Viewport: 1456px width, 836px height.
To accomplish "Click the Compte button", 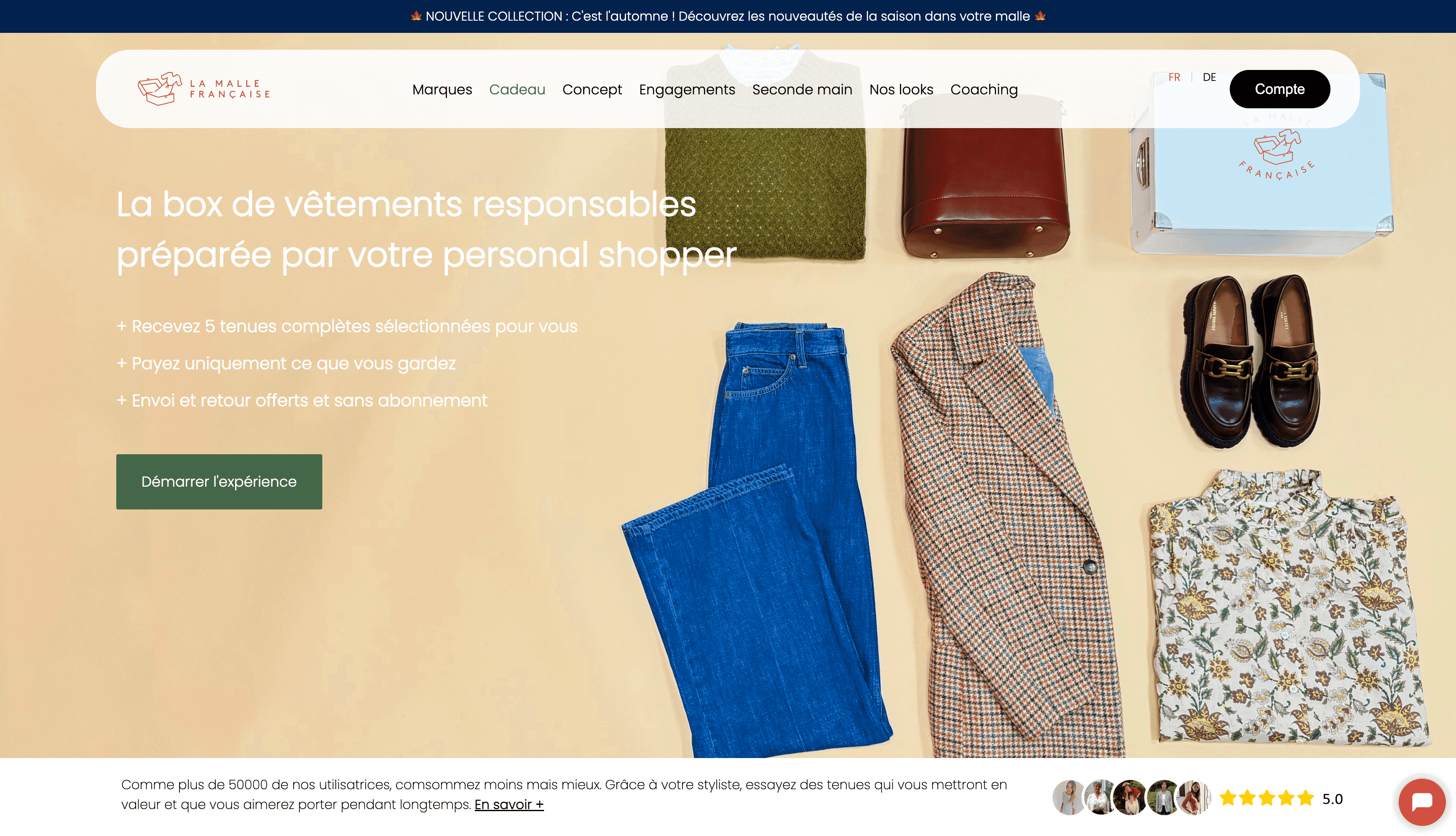I will [1279, 89].
